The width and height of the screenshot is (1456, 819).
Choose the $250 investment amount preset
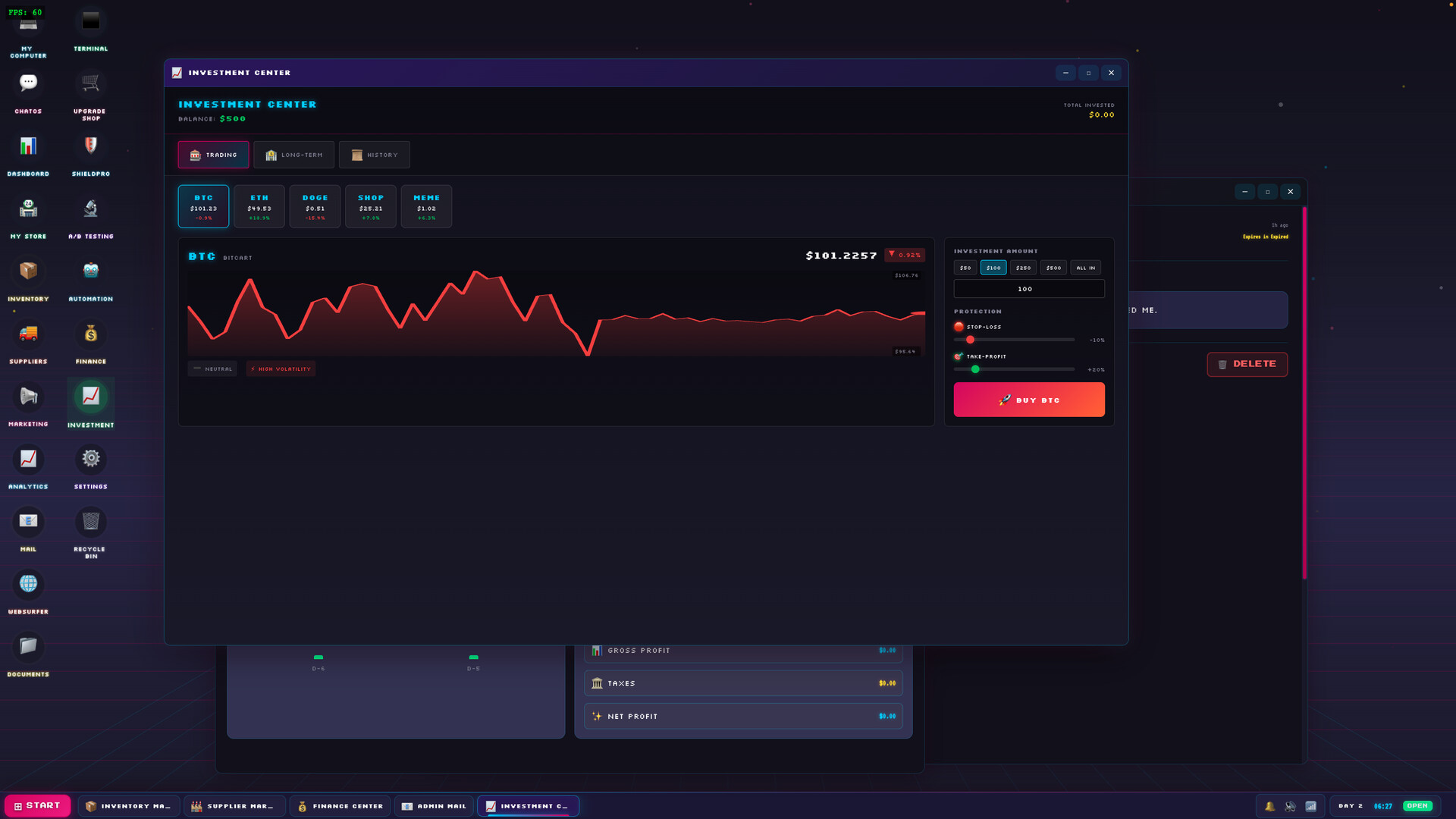(x=1023, y=267)
